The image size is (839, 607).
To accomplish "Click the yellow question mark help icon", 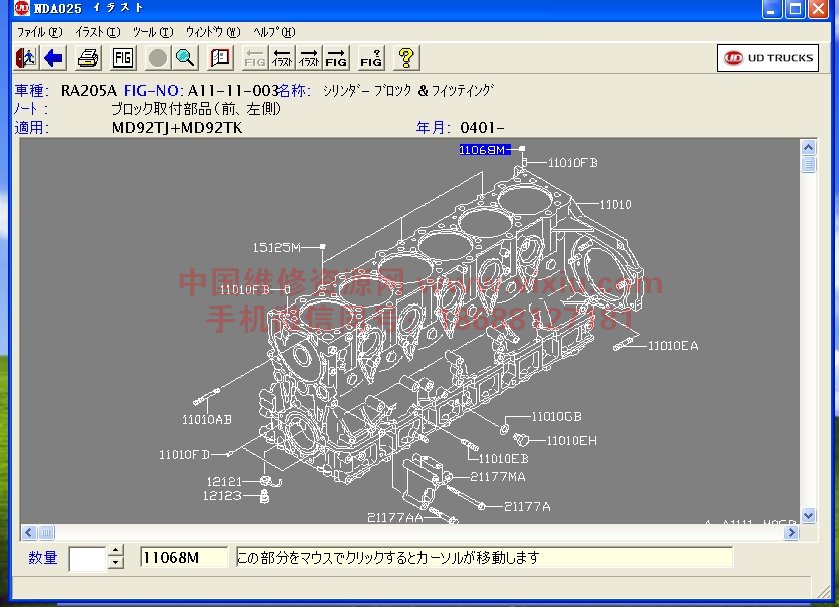I will point(405,58).
